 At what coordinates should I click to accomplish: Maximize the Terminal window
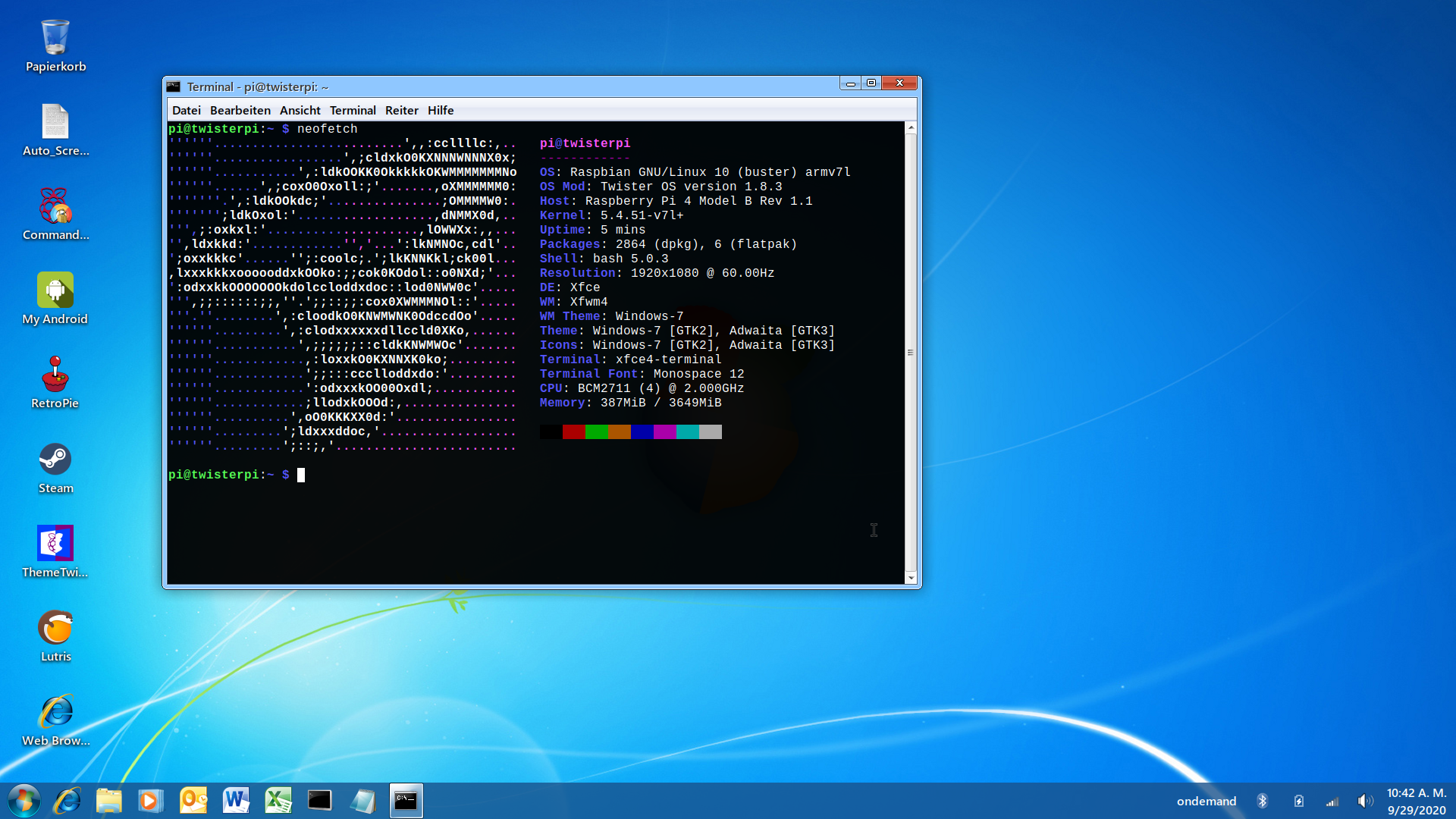(x=872, y=83)
